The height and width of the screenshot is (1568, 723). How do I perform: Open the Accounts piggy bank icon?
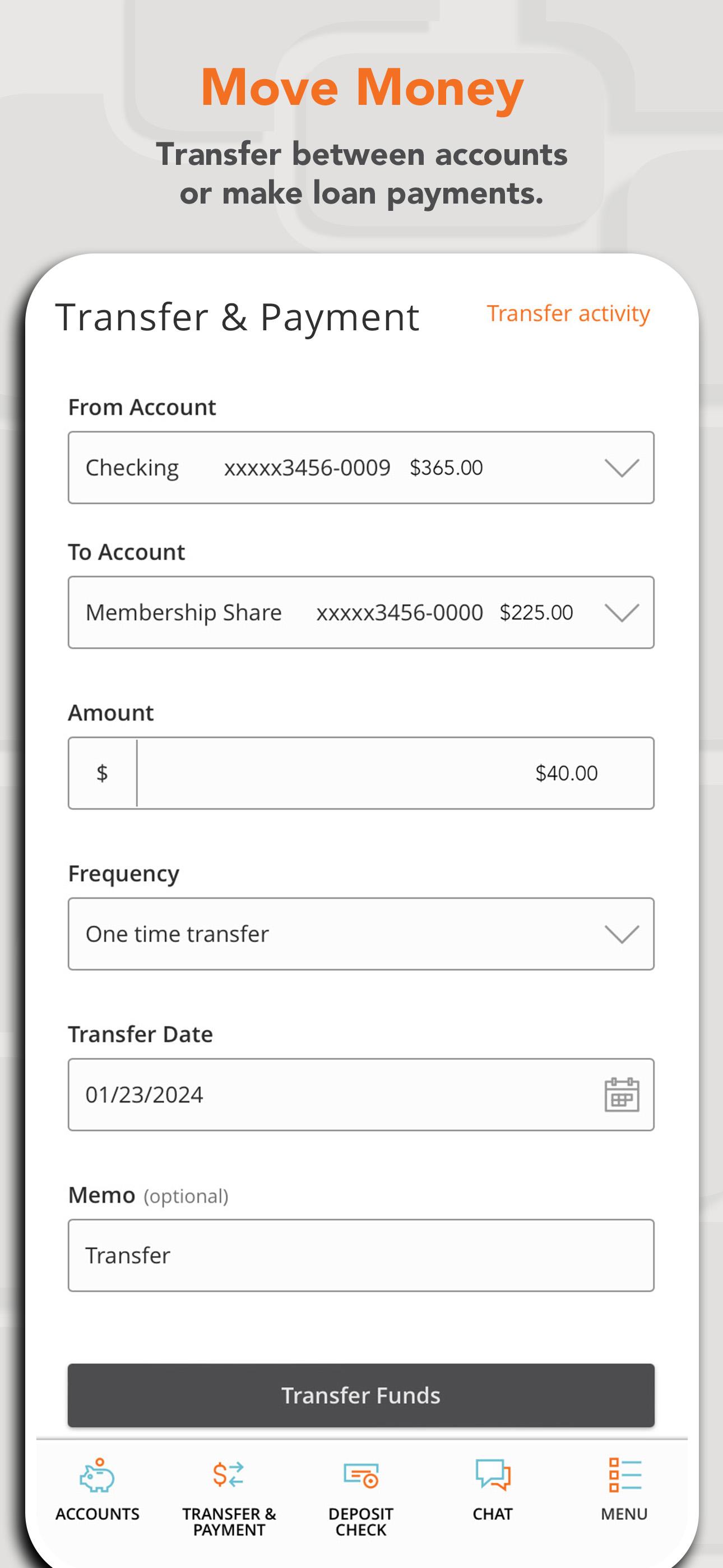(98, 1475)
